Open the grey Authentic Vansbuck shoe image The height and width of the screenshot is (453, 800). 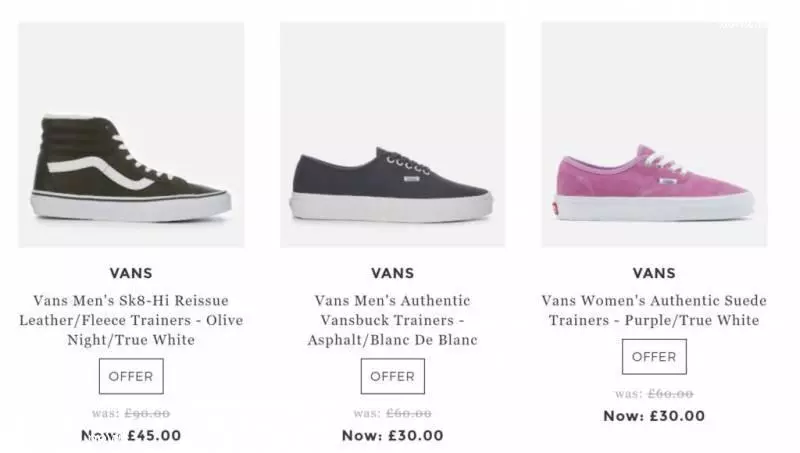pyautogui.click(x=392, y=135)
